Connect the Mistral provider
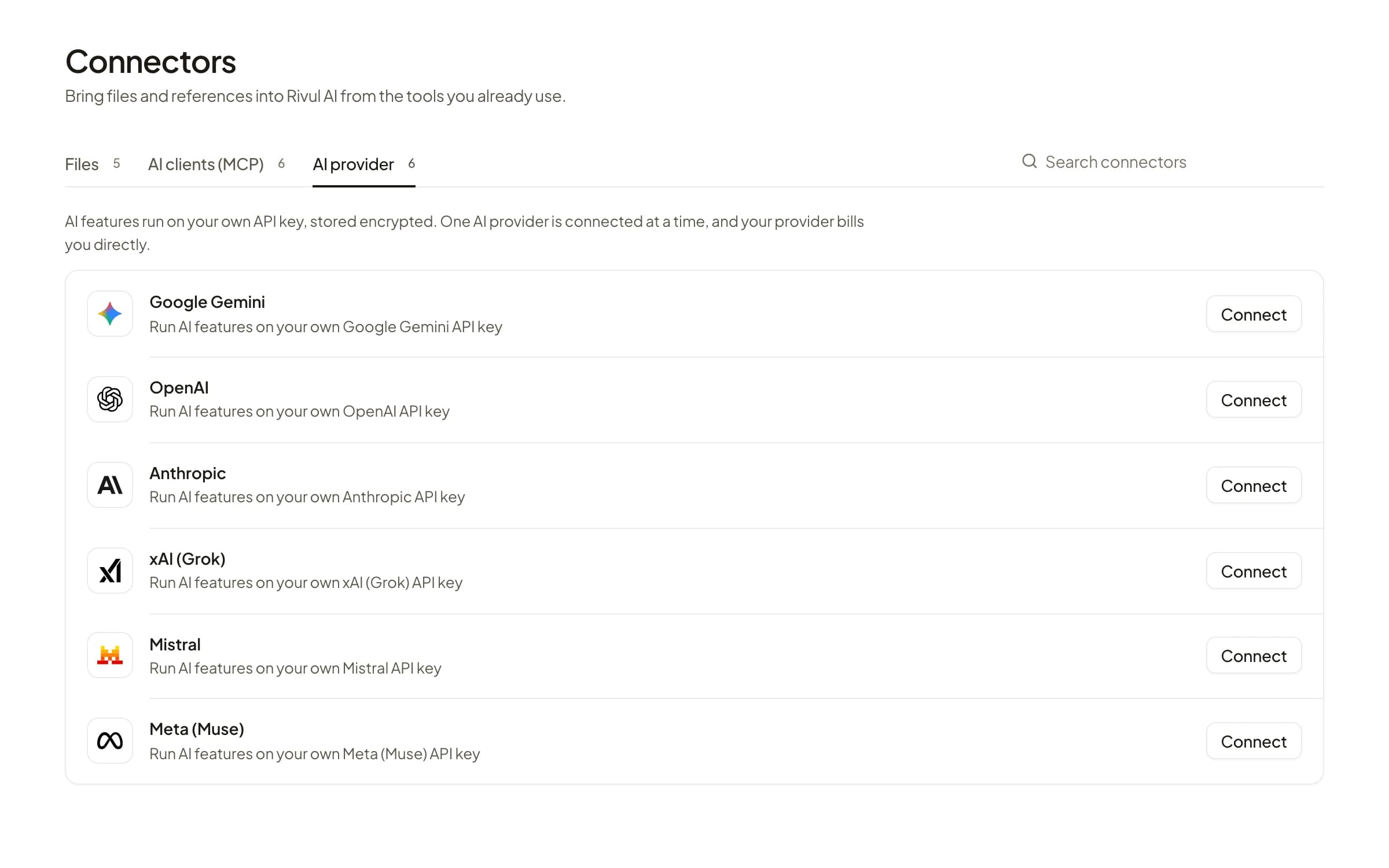This screenshot has height=868, width=1389. pyautogui.click(x=1254, y=656)
